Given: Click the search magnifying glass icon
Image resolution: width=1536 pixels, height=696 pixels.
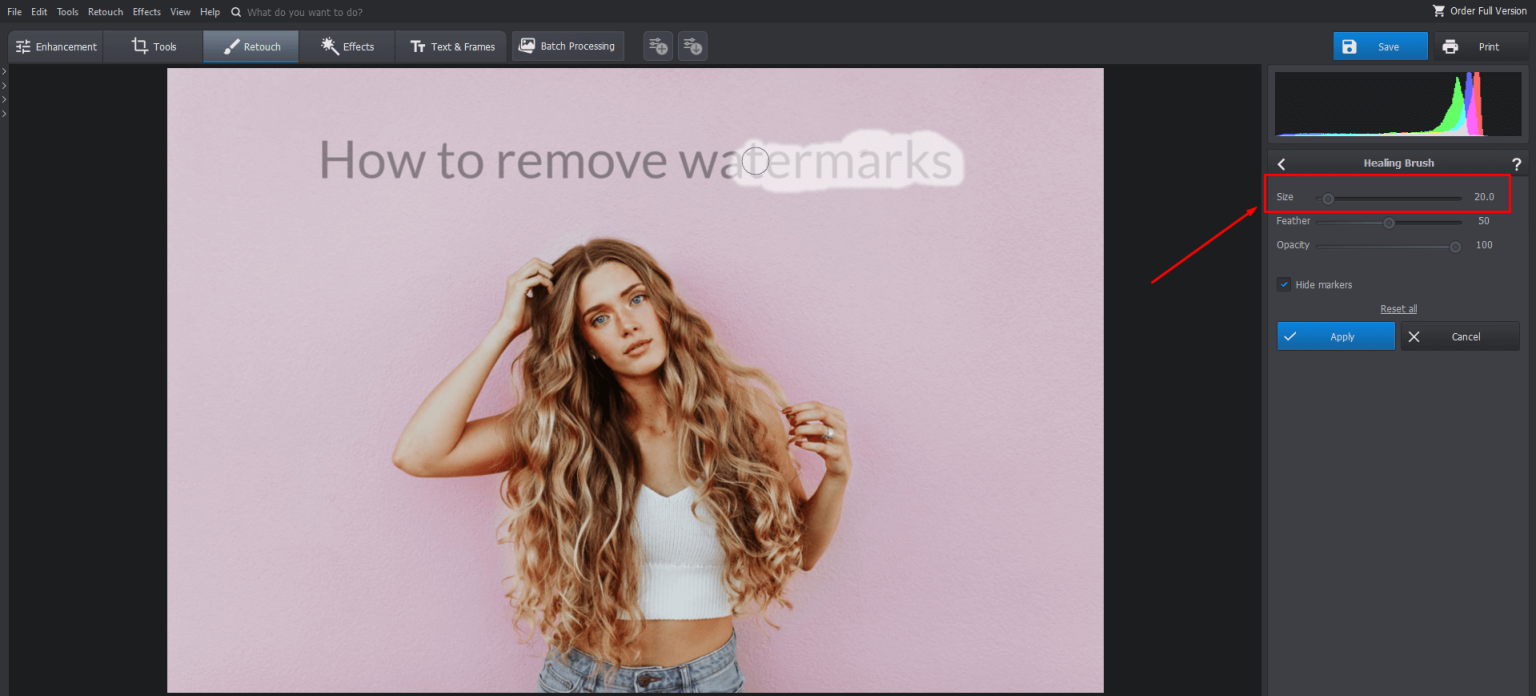Looking at the screenshot, I should tap(234, 12).
